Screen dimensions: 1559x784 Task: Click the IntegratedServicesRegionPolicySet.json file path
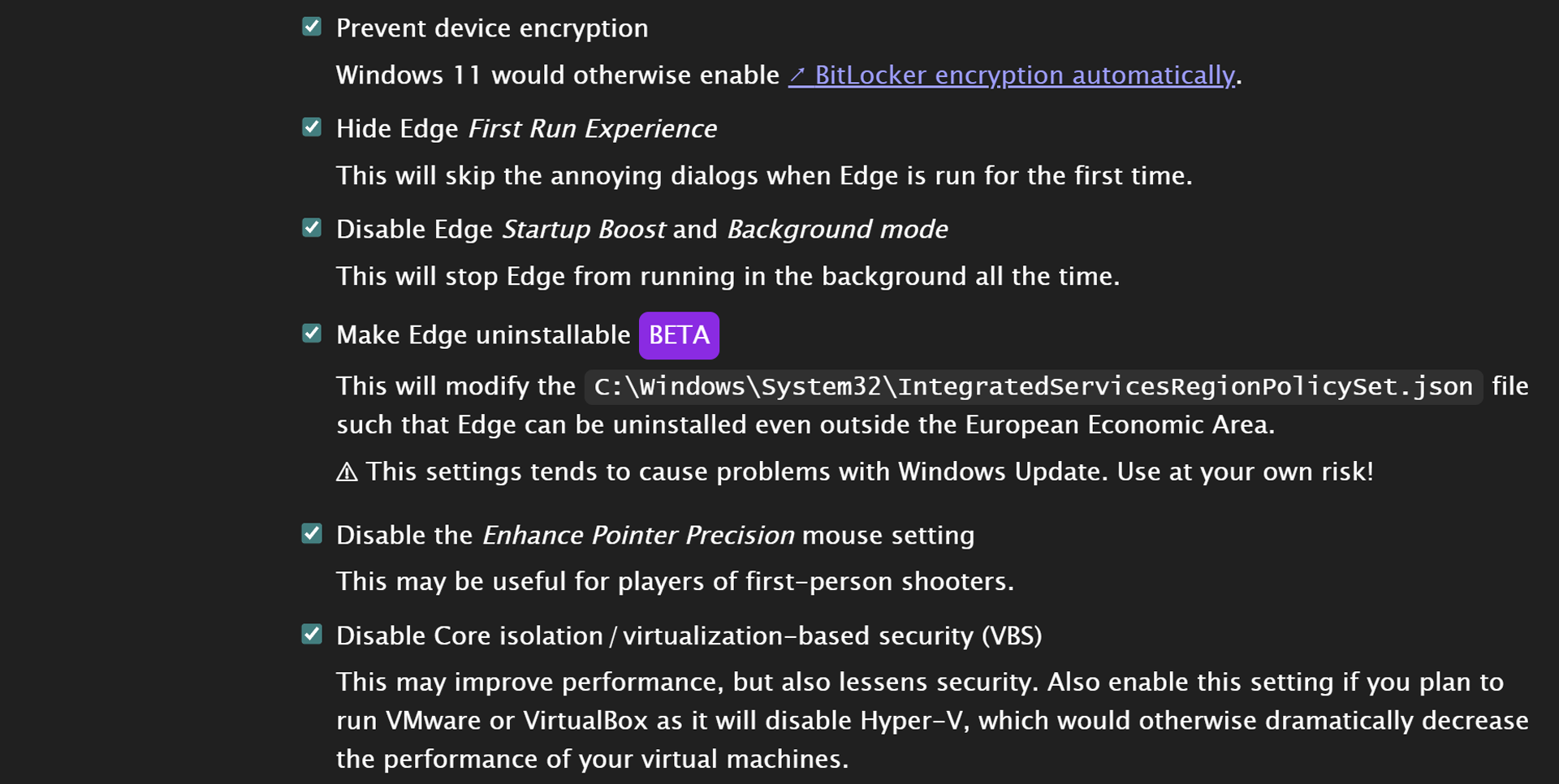click(1033, 387)
